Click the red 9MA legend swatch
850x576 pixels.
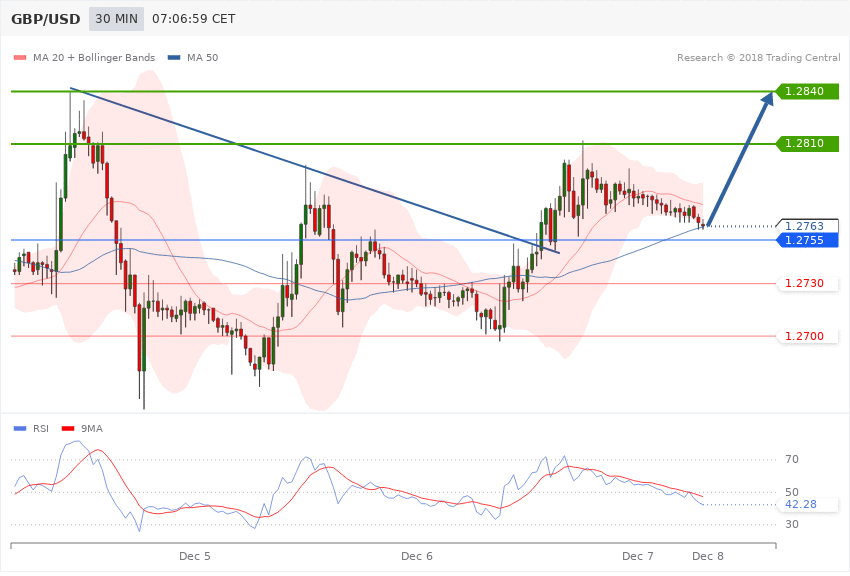[68, 429]
